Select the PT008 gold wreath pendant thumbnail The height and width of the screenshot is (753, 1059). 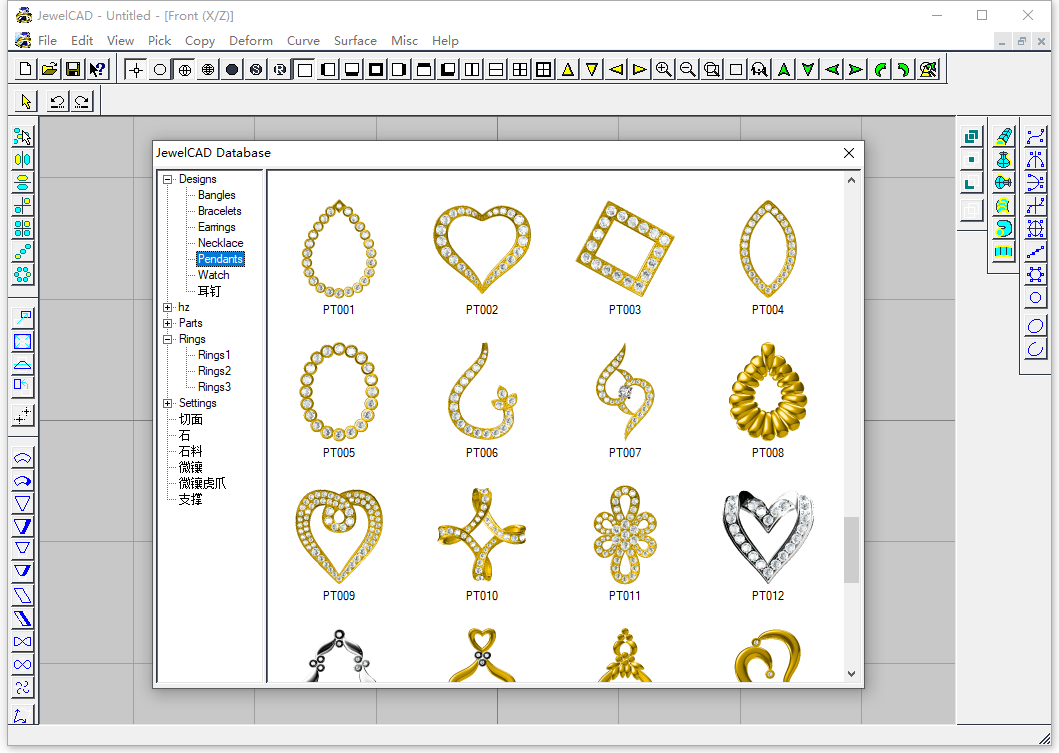click(768, 393)
